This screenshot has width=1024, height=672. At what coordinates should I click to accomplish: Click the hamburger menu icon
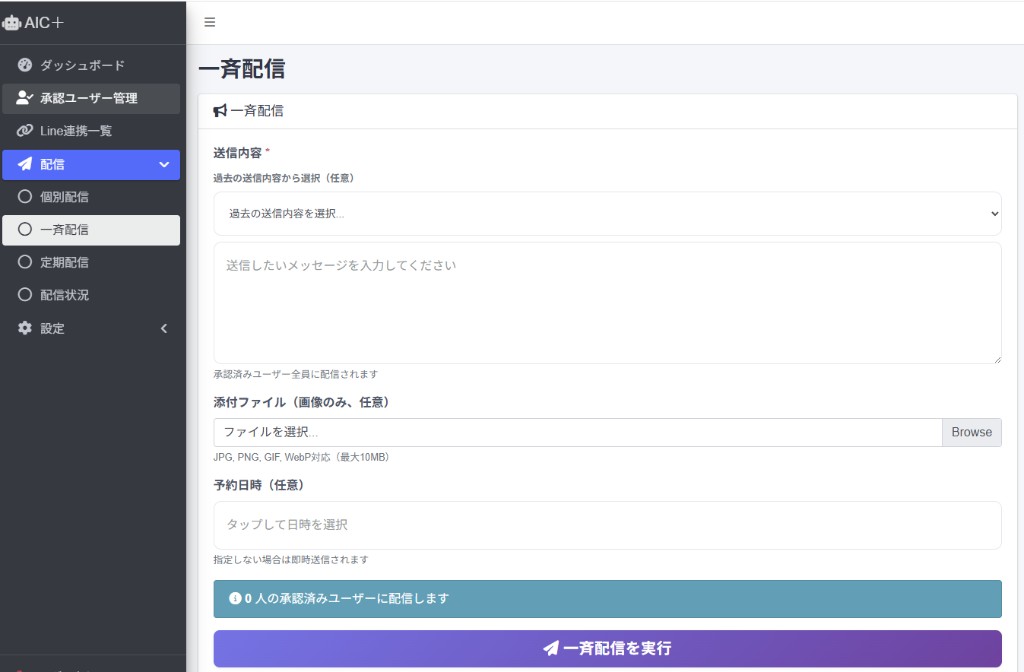(209, 21)
